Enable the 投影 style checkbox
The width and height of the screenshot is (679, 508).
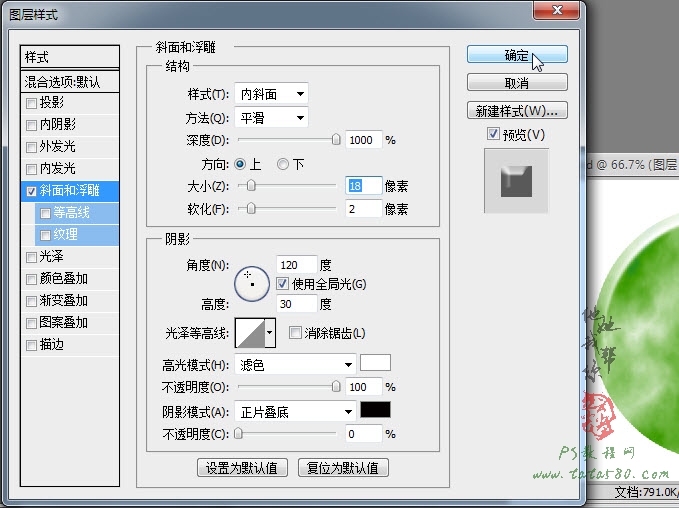coord(31,103)
